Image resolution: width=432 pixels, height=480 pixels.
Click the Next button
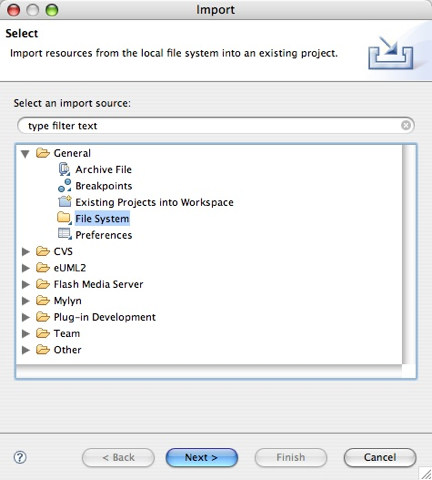(x=202, y=457)
